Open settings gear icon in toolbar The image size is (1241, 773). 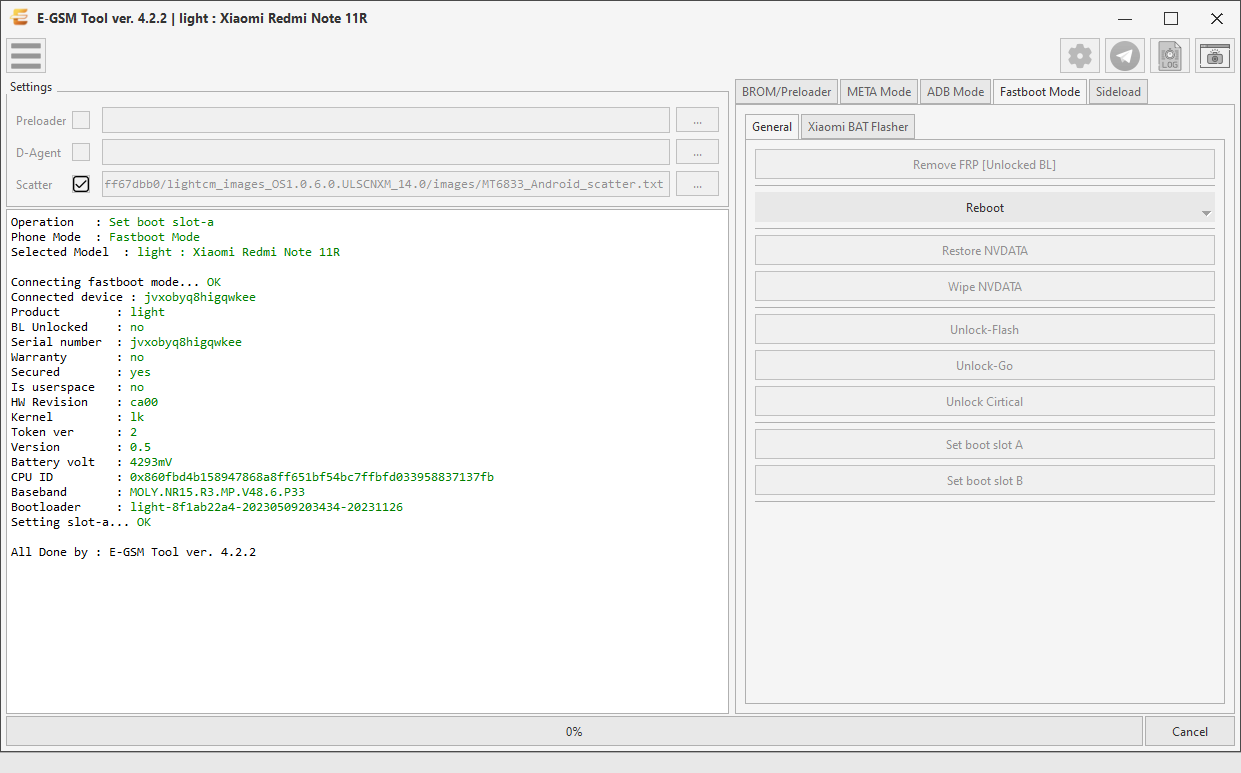[x=1080, y=56]
